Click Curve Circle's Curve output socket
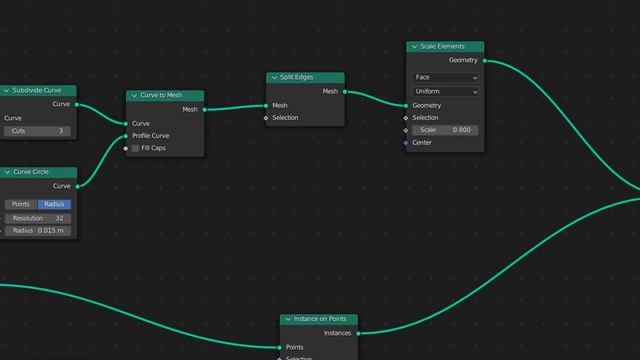 (x=77, y=187)
